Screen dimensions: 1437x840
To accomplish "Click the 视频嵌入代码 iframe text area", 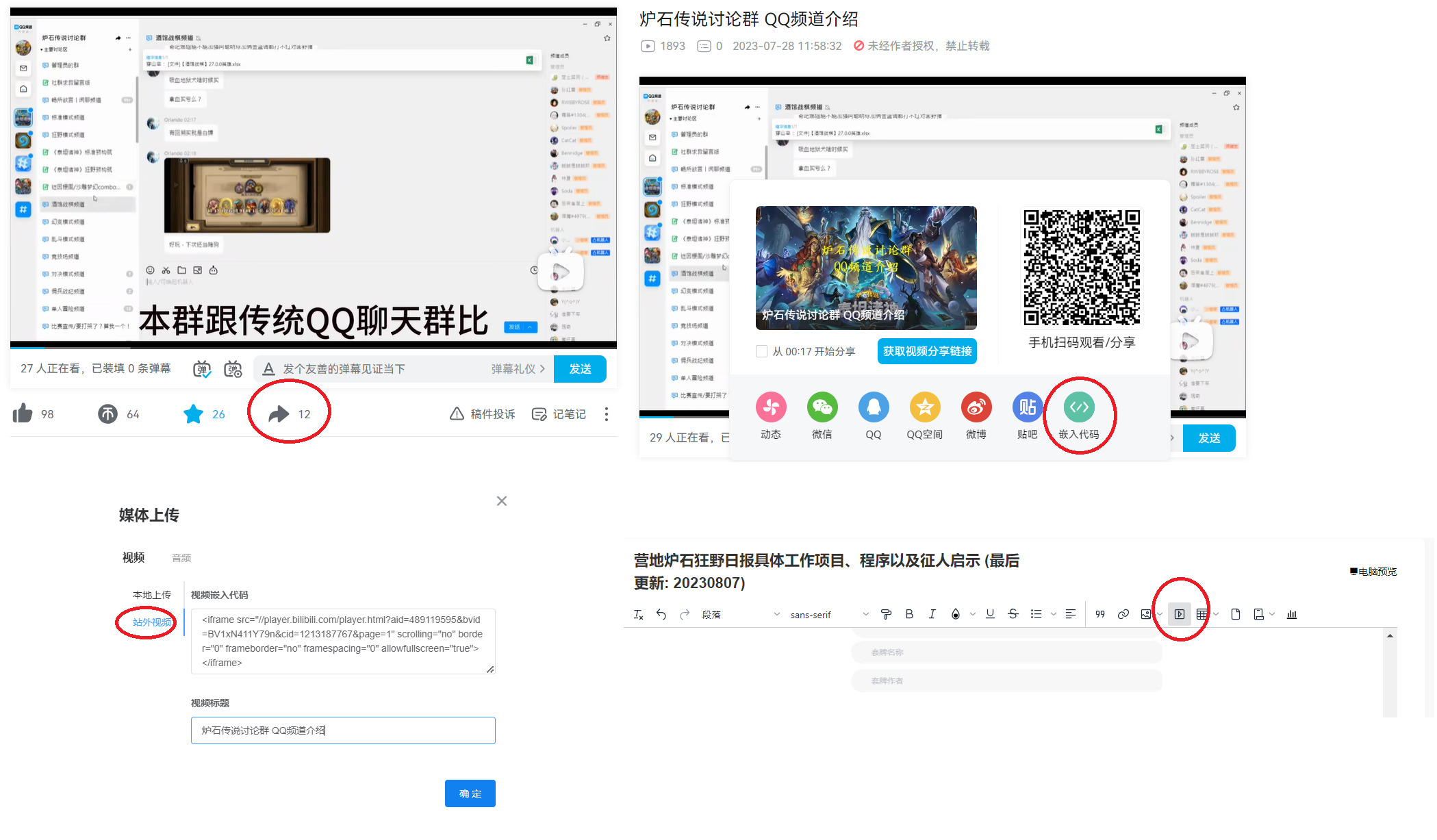I will tap(343, 641).
